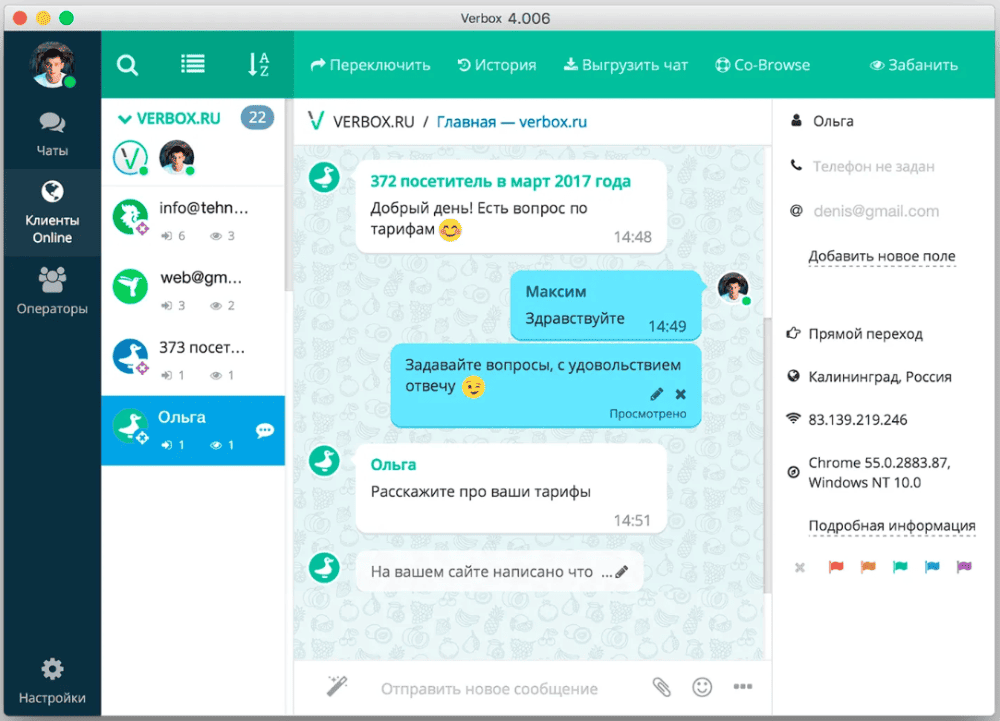Viewport: 1000px width, 721px height.
Task: Open quick replies magic wand
Action: tap(337, 686)
